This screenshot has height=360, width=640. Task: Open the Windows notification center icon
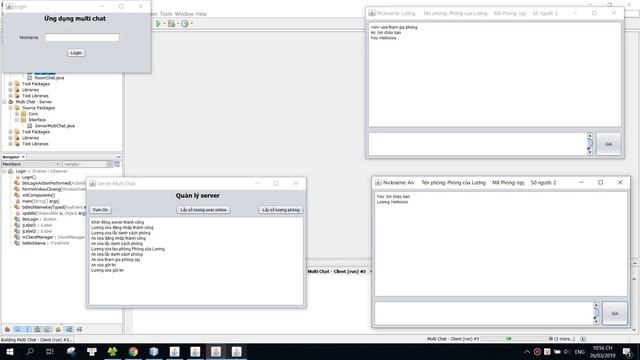click(627, 351)
